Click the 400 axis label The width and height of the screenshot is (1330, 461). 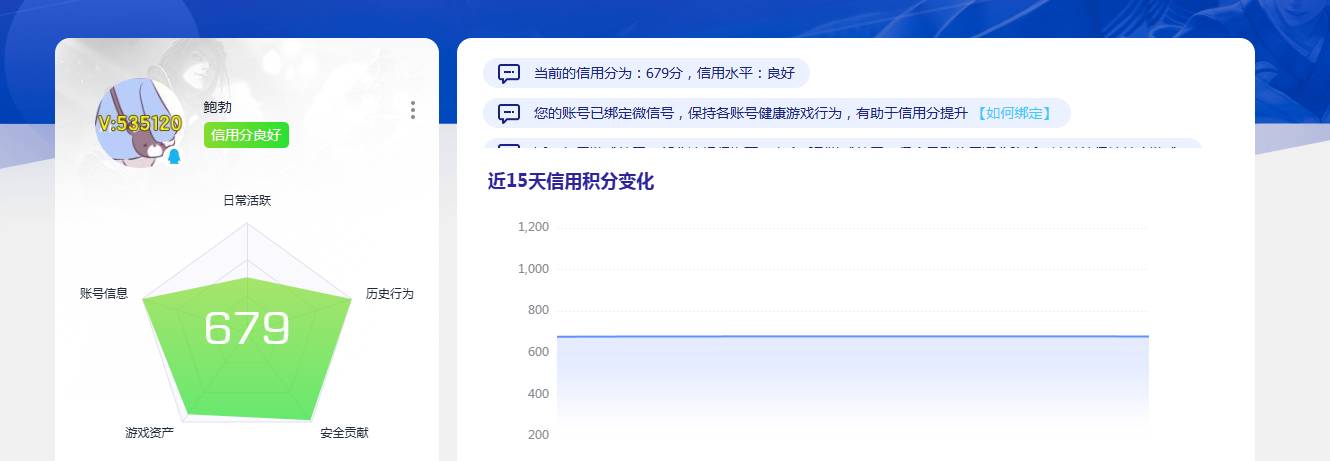(x=538, y=393)
